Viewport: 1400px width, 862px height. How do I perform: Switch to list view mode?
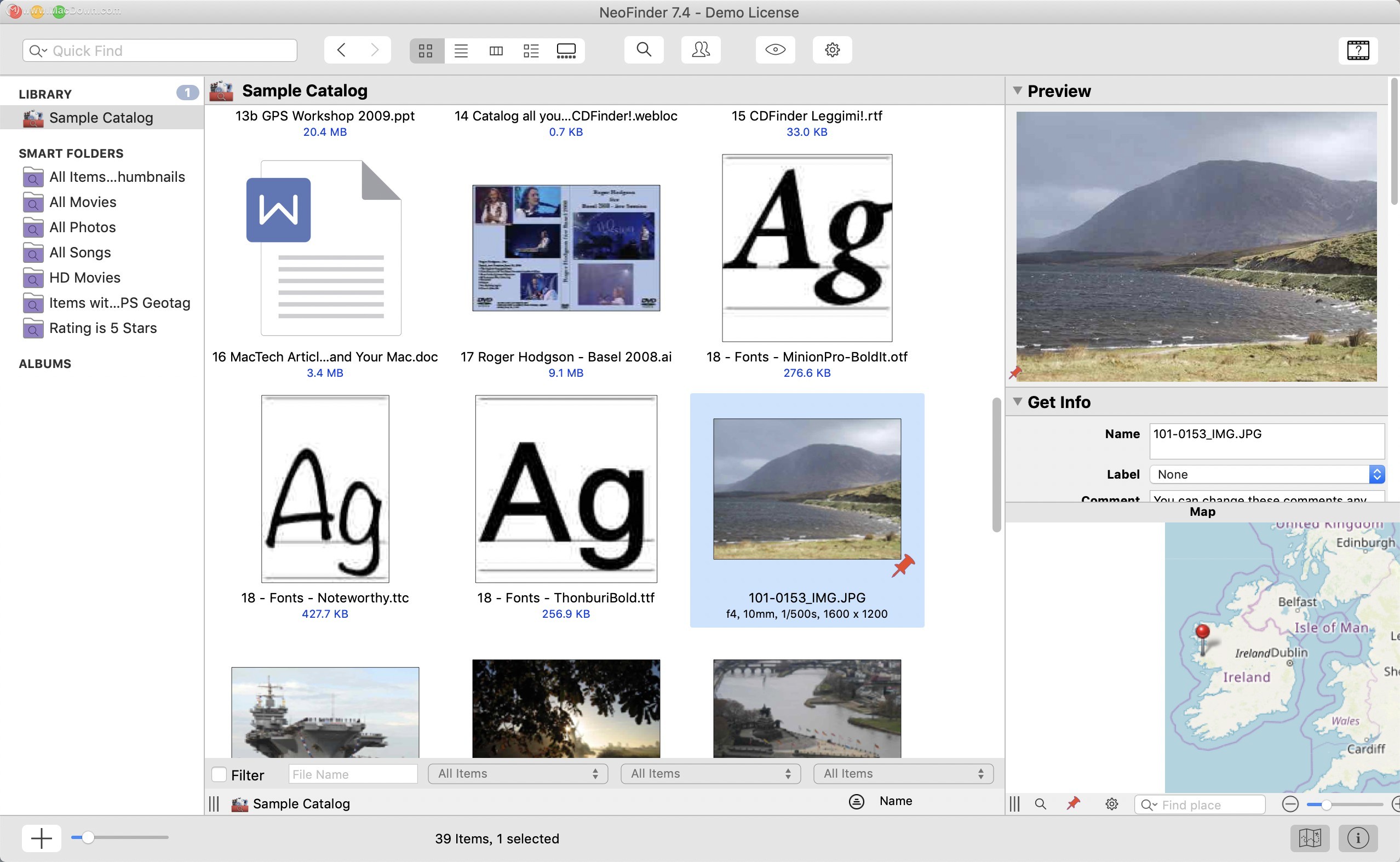(x=461, y=51)
